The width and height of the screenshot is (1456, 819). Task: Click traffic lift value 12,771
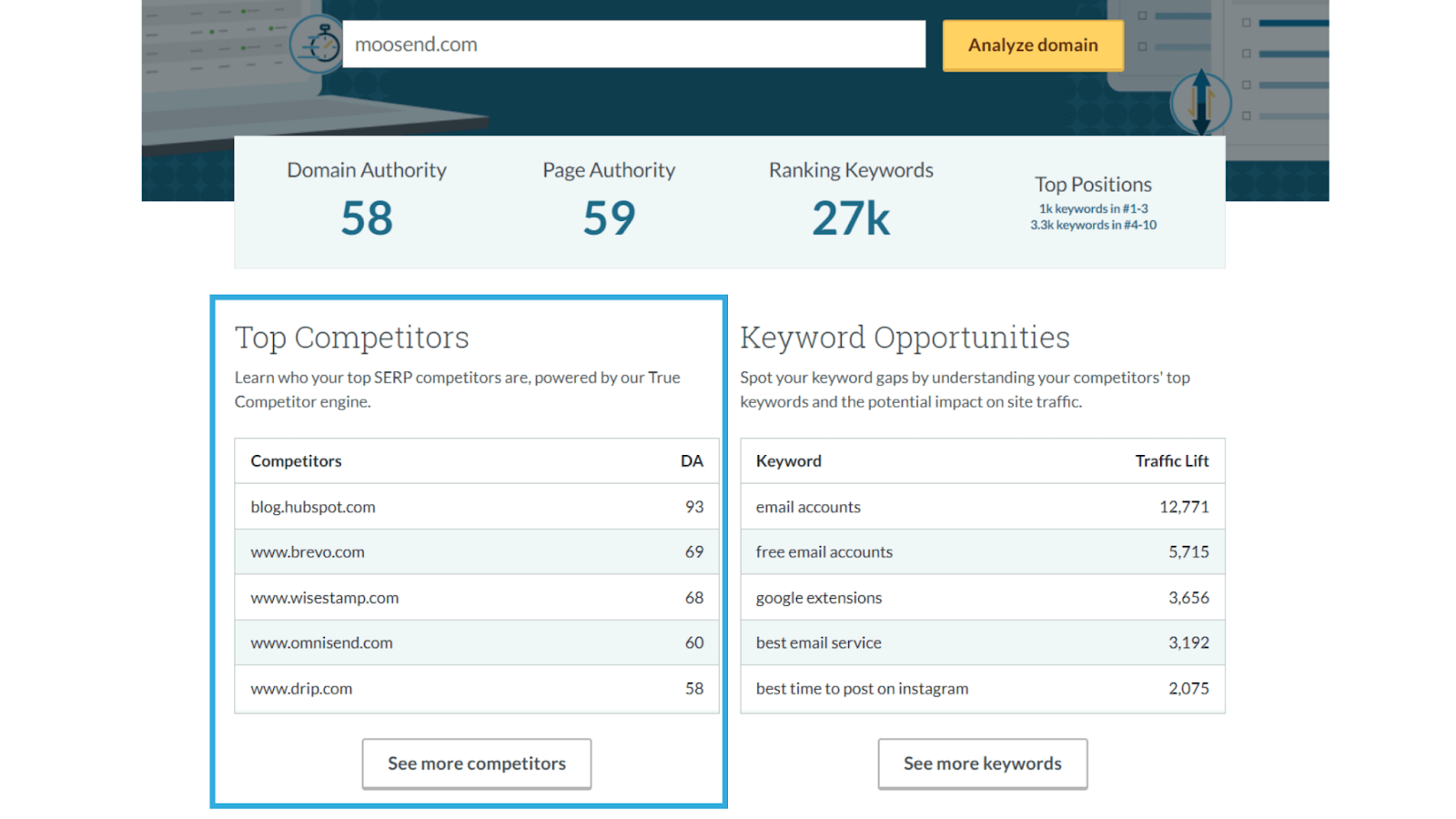(1184, 507)
